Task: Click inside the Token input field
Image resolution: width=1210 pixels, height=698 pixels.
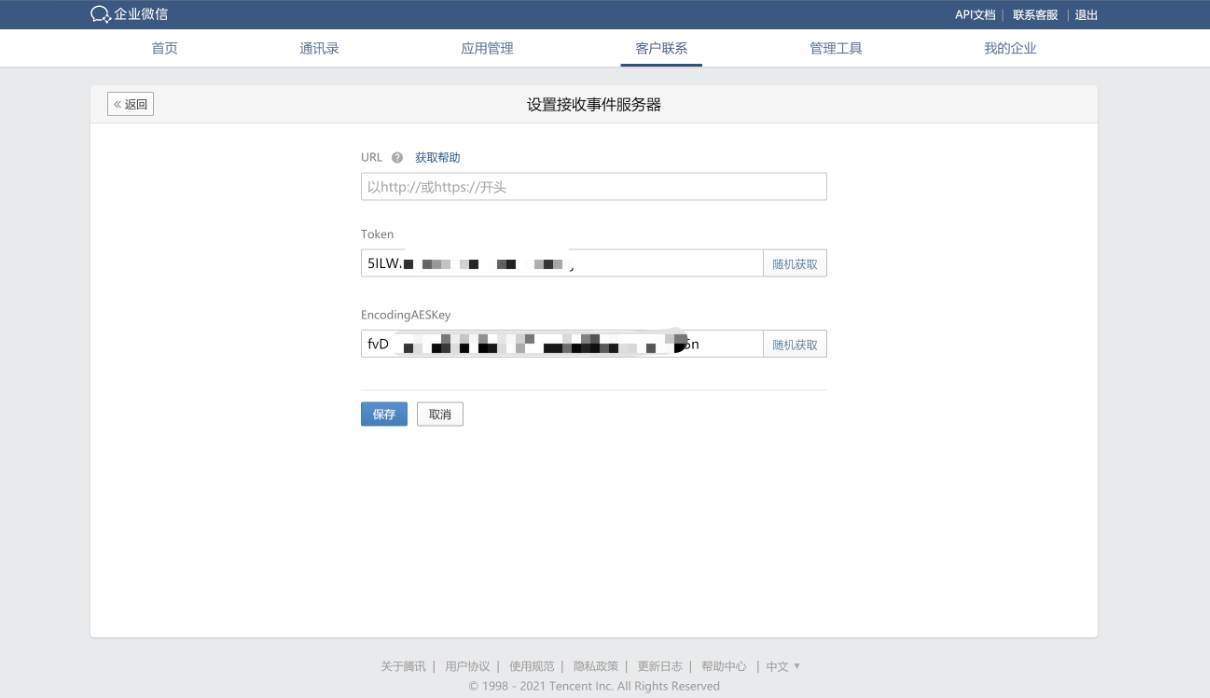Action: (x=660, y=264)
